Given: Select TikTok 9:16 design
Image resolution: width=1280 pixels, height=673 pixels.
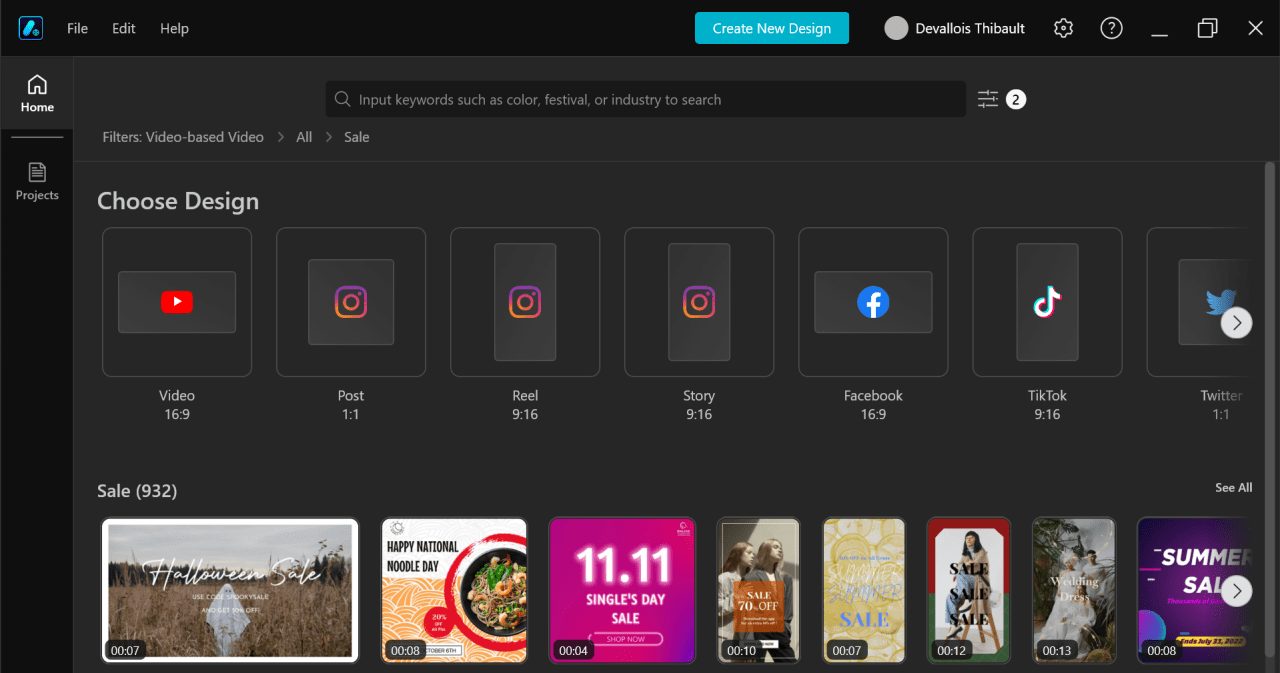Looking at the screenshot, I should 1047,302.
